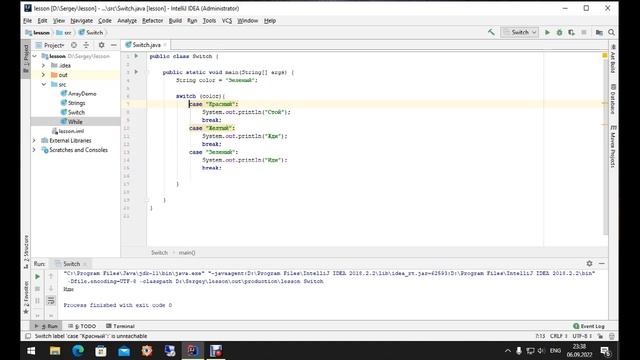This screenshot has width=640, height=360.
Task: Select Switch class in project tree
Action: [73, 112]
